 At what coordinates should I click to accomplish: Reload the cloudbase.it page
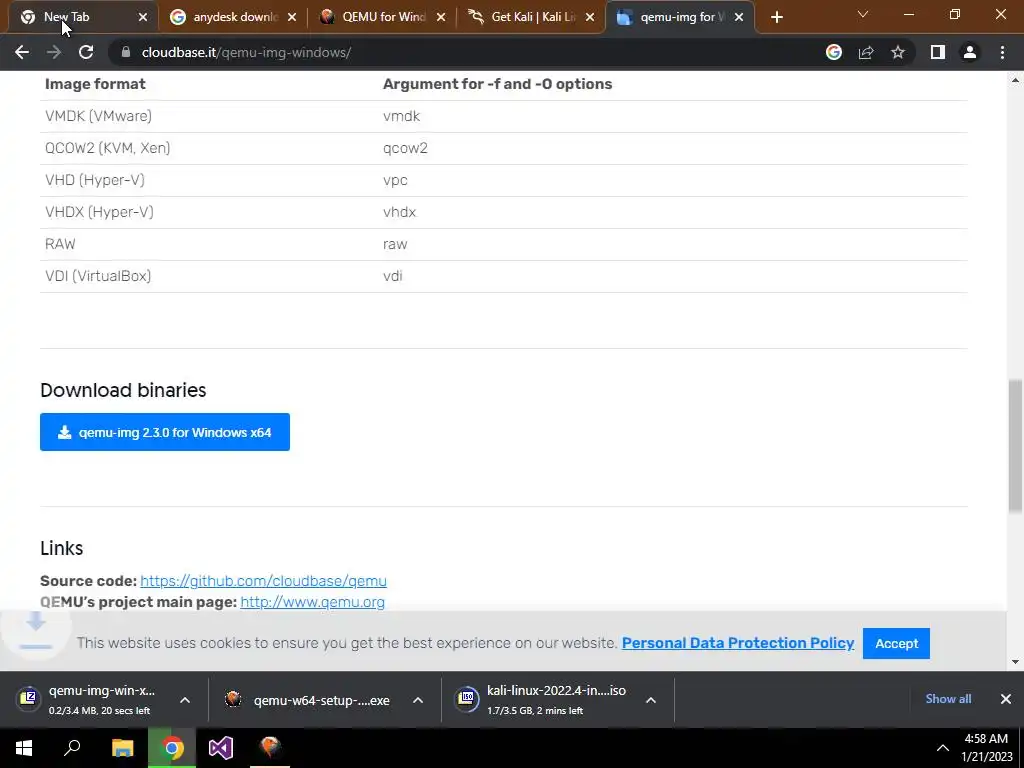pyautogui.click(x=86, y=52)
